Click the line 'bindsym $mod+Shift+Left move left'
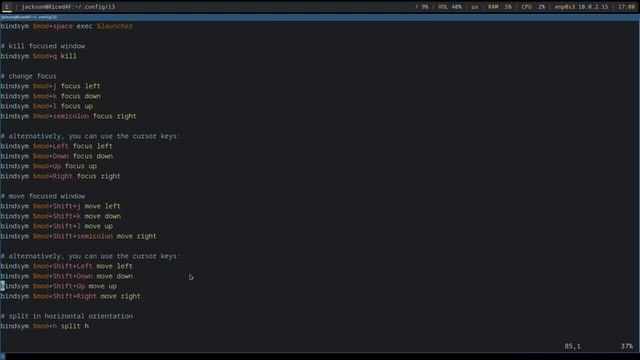Screen dimensions: 640x360 67,266
